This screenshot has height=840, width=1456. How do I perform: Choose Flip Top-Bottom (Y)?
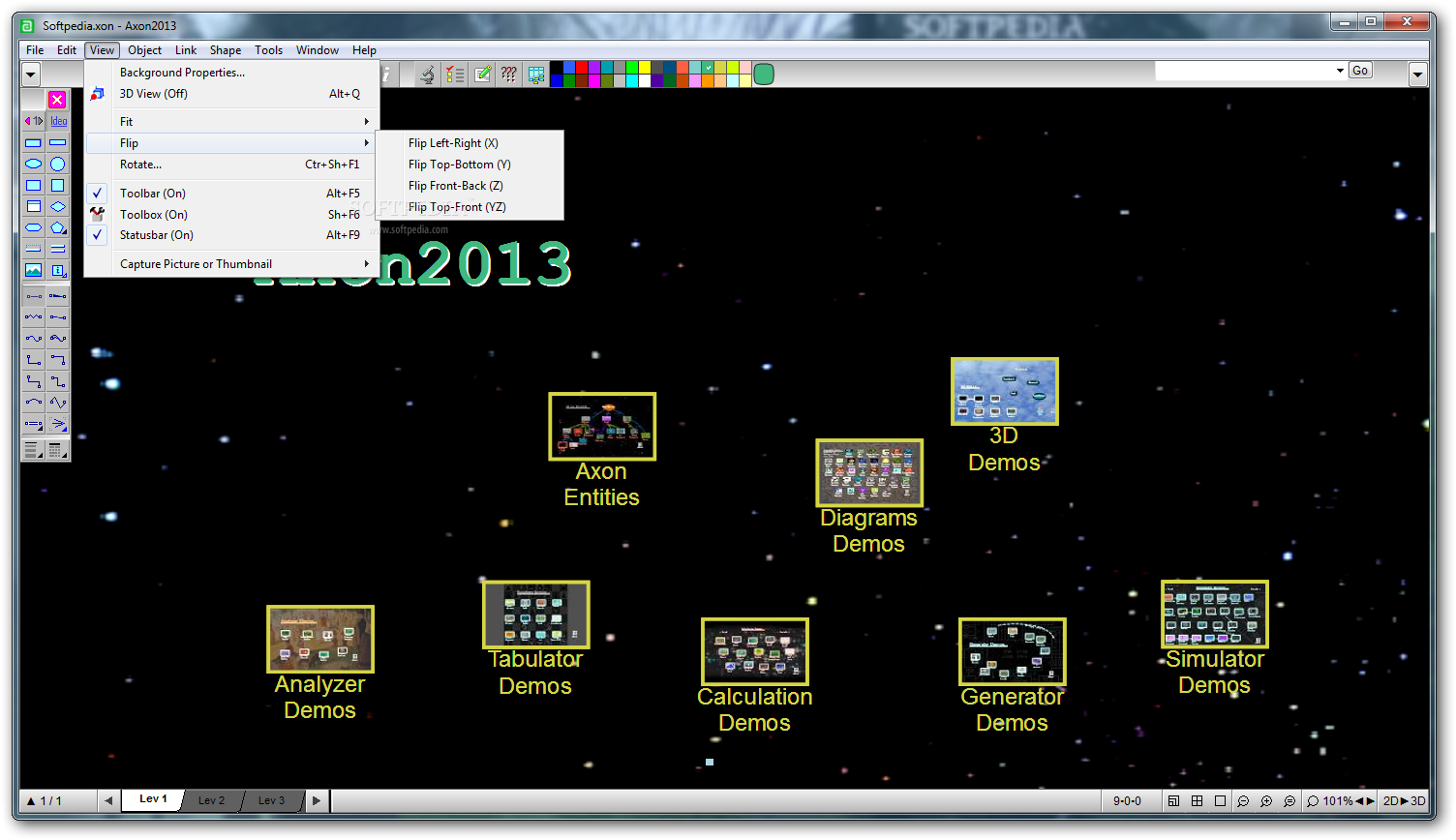470,165
